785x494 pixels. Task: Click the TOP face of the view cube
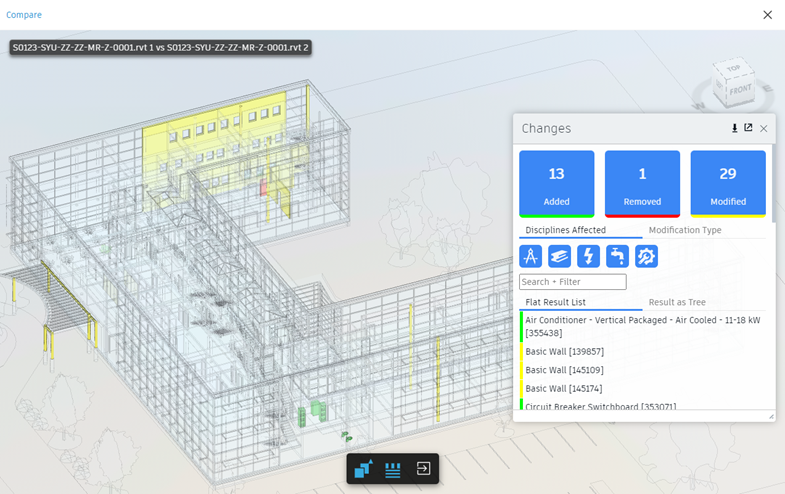tap(733, 68)
